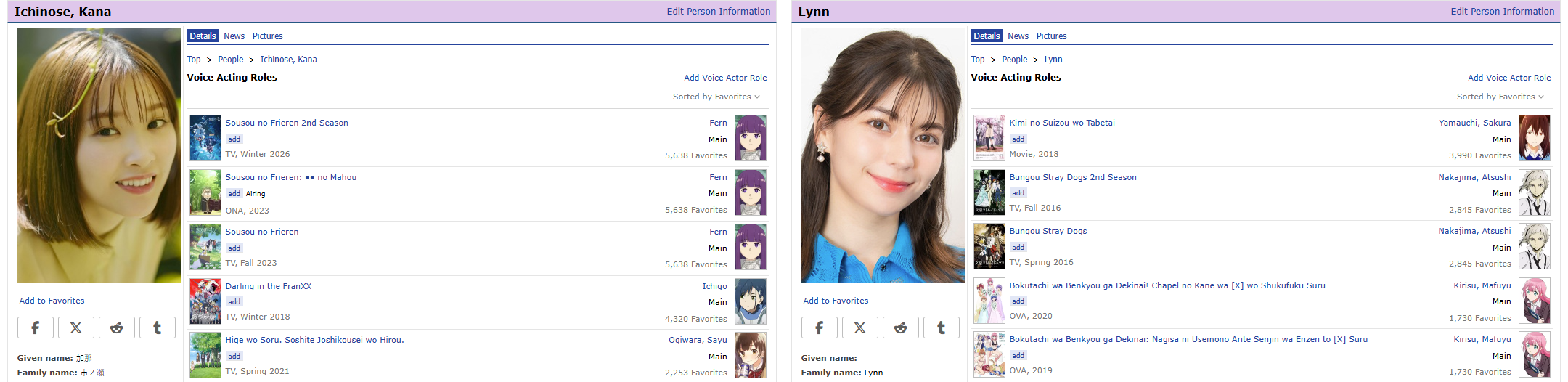Open Ogiwara, Sayu character link

[698, 340]
